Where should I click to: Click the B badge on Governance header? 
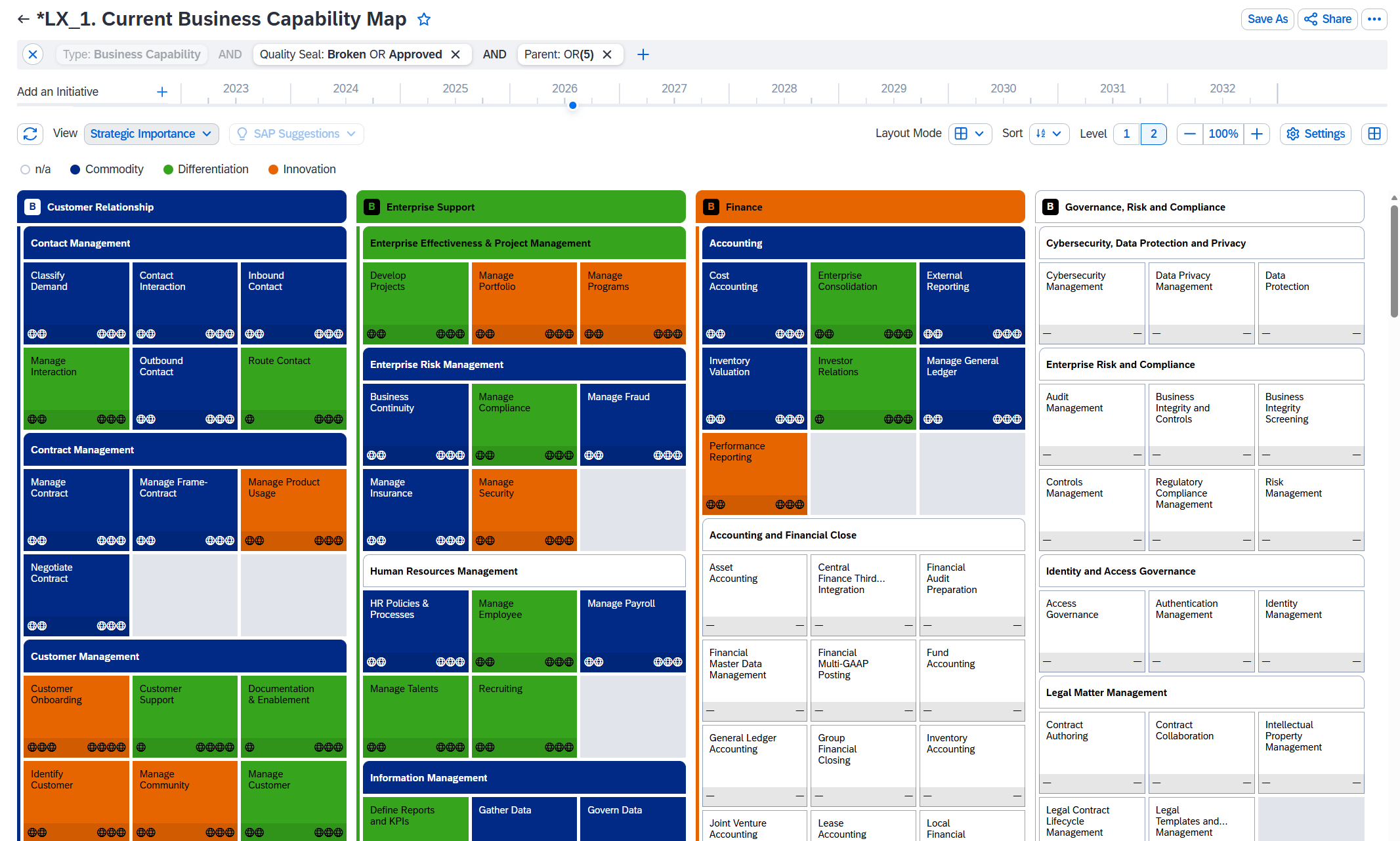(x=1050, y=207)
